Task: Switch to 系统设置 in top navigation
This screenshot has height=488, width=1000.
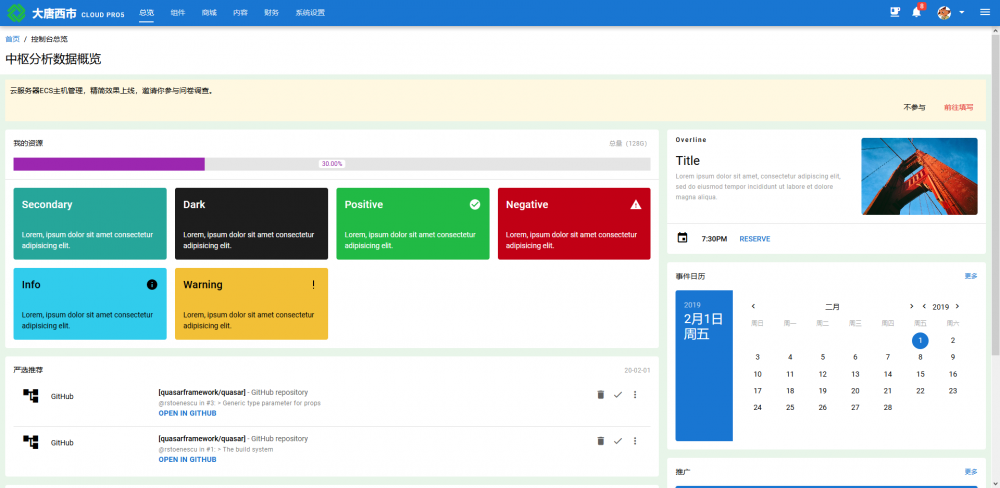Action: click(310, 13)
